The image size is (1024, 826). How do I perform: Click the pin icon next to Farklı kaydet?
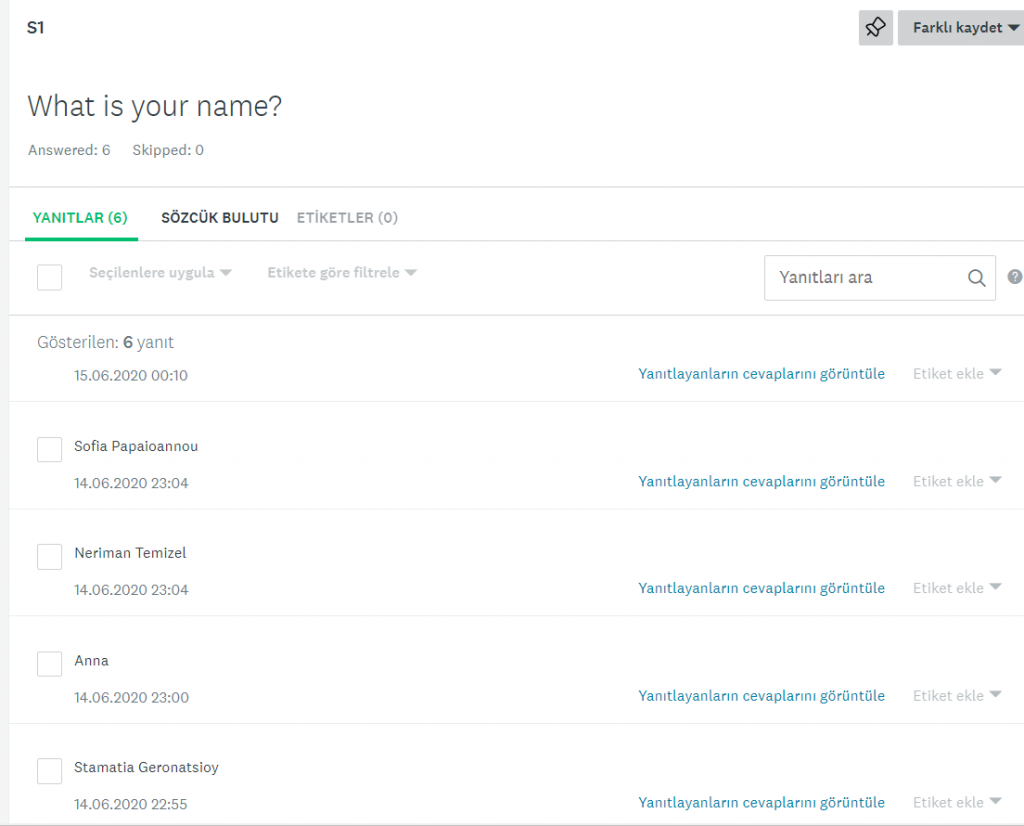(875, 28)
